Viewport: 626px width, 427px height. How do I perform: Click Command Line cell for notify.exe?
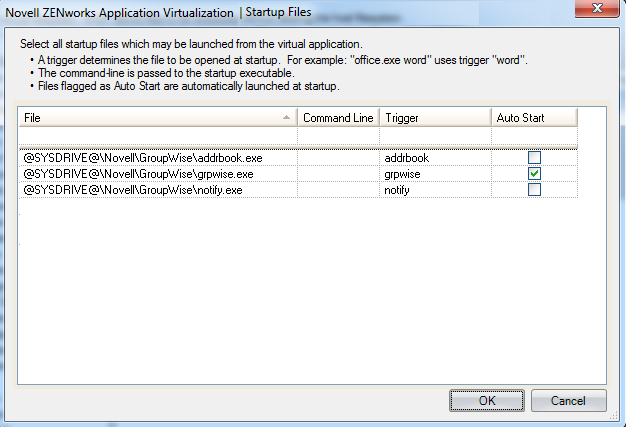[x=339, y=190]
